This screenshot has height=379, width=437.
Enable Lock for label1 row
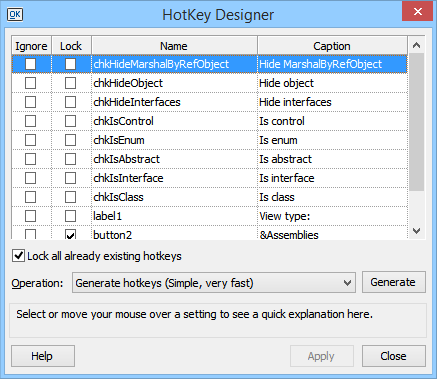[70, 216]
